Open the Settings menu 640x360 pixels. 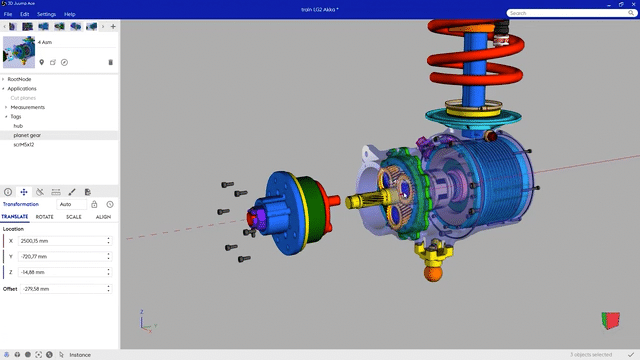coord(46,14)
